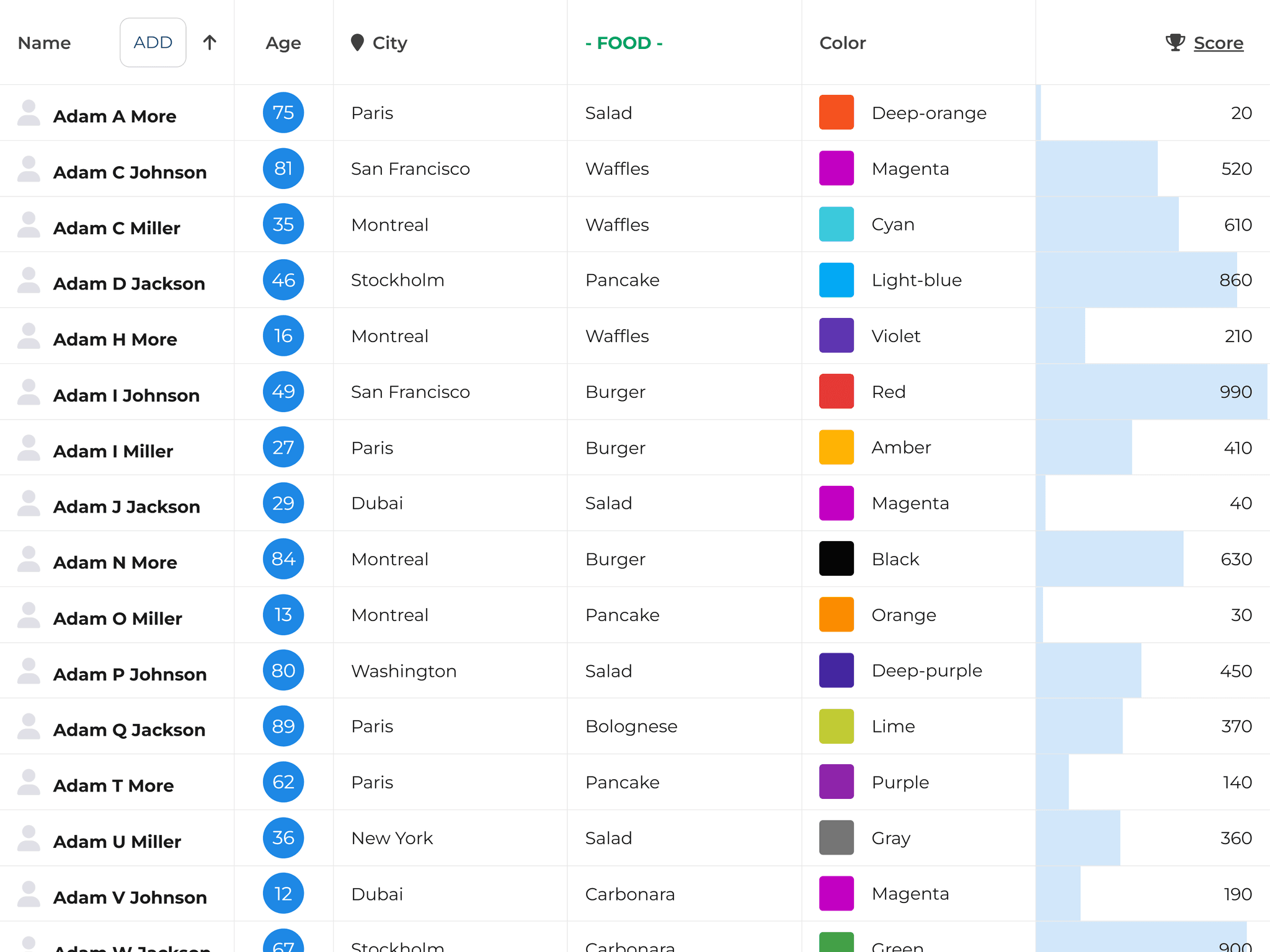This screenshot has width=1270, height=952.
Task: Click the underlined Score header link
Action: pos(1218,43)
